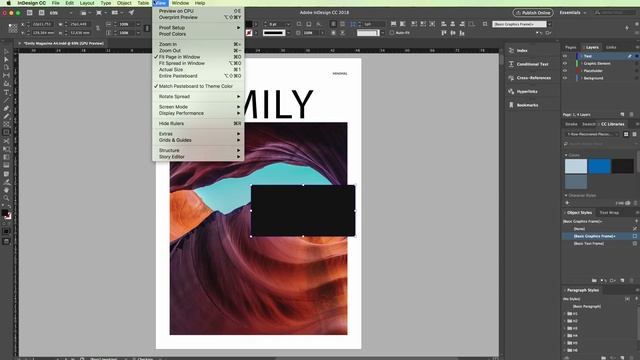Choose the Scissors tool
The height and width of the screenshot is (360, 640).
tap(6, 141)
